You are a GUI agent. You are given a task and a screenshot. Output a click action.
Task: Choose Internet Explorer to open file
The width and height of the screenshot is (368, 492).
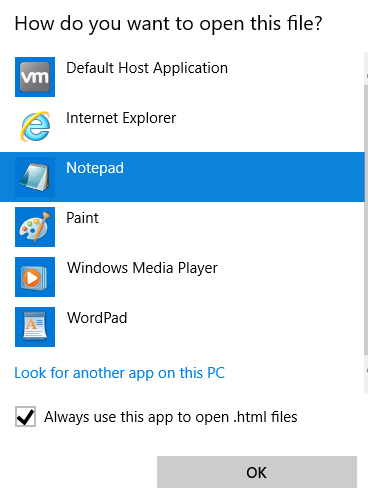click(x=182, y=127)
